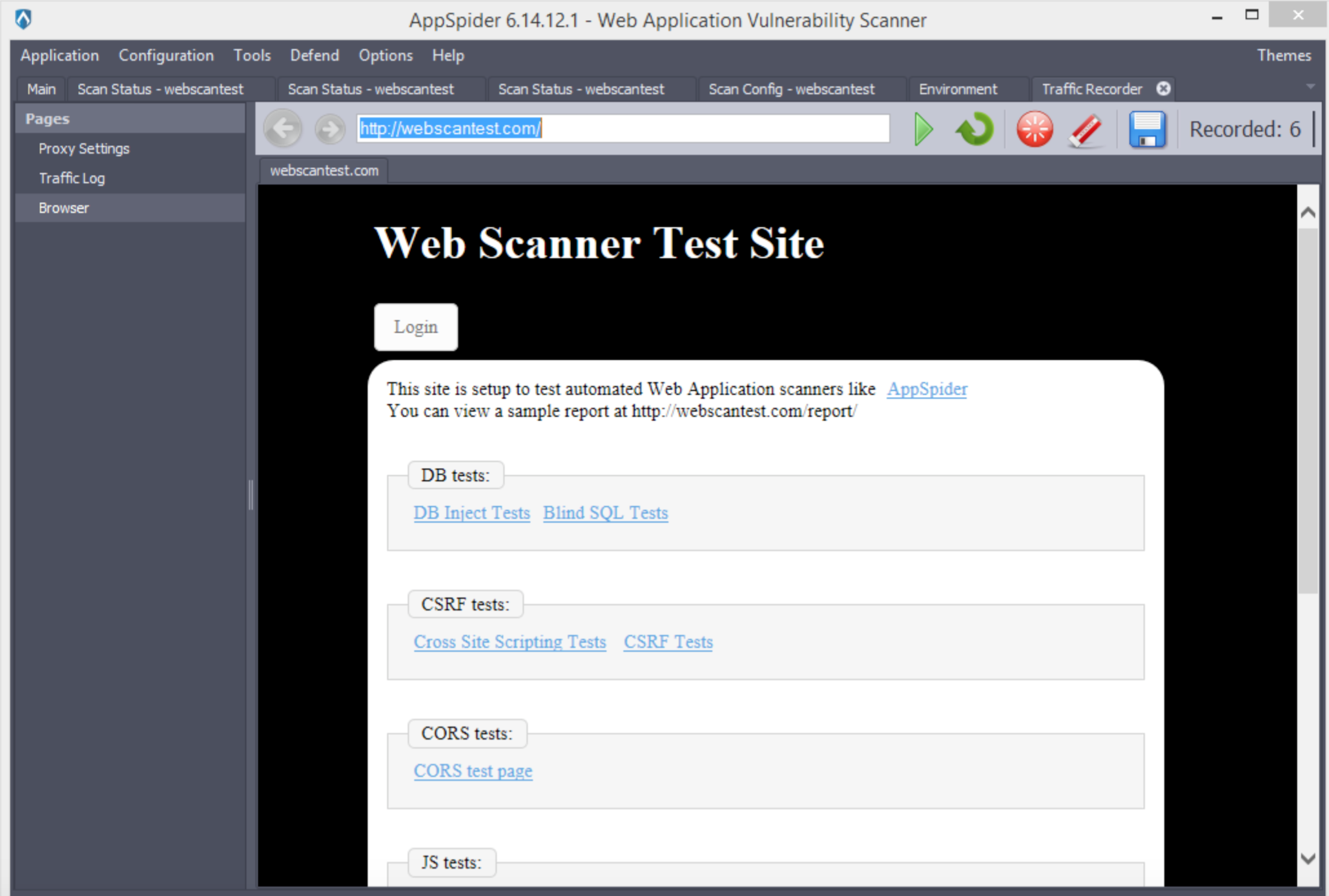Follow the AppSpider hyperlink
Screen dimensions: 1329x896
click(x=927, y=389)
